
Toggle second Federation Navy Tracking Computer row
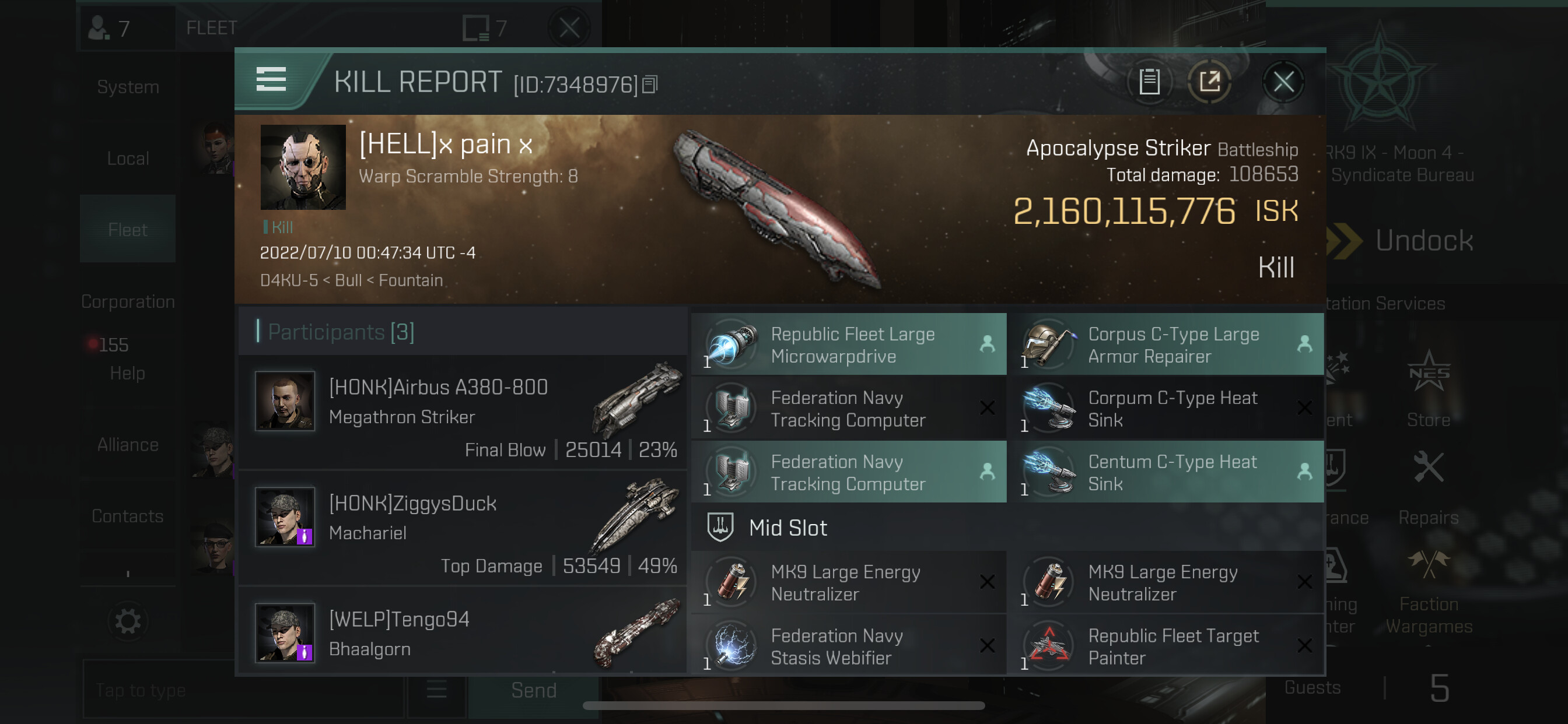pyautogui.click(x=849, y=472)
